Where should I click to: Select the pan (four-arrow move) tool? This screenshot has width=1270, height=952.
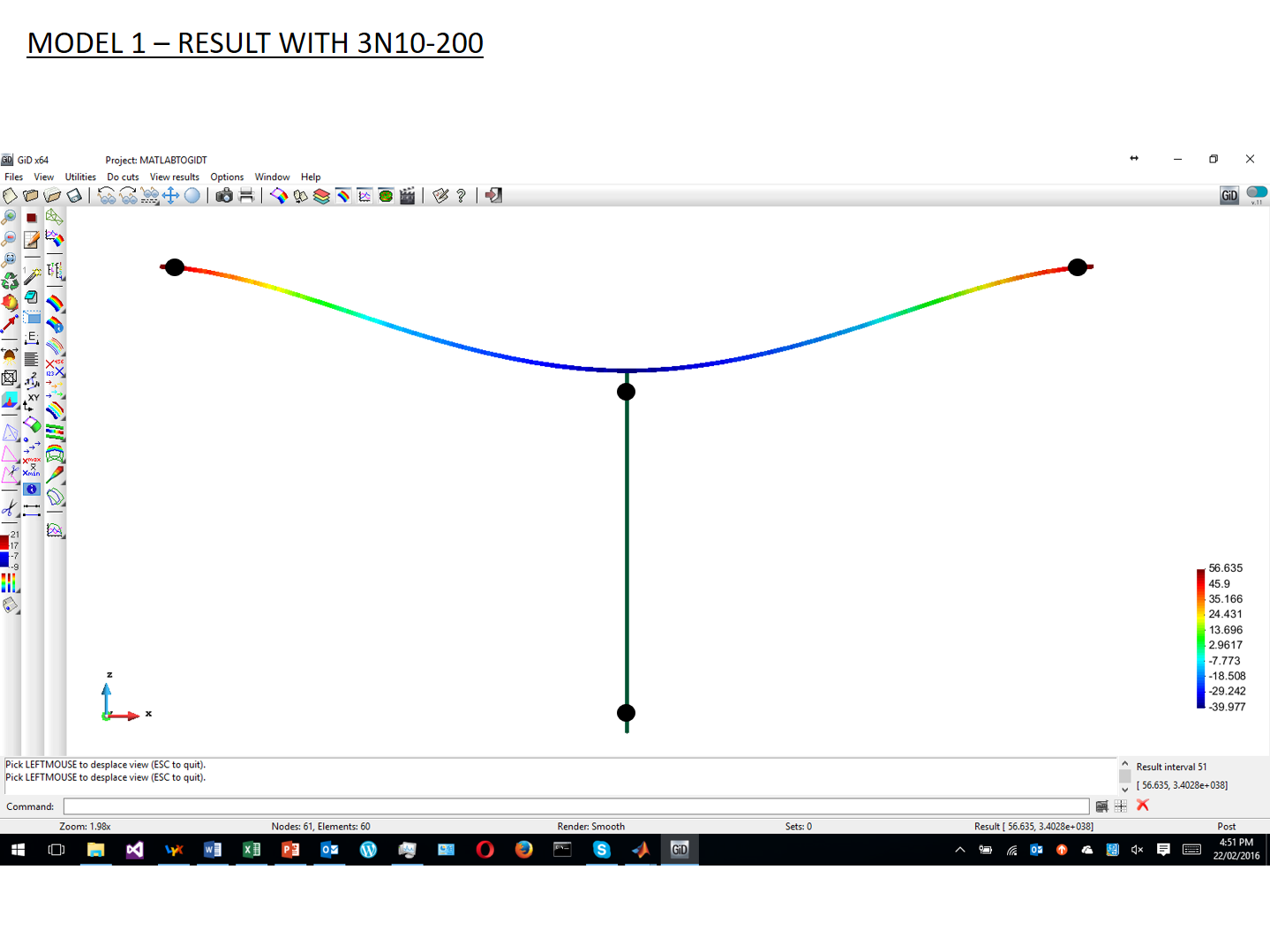[171, 196]
